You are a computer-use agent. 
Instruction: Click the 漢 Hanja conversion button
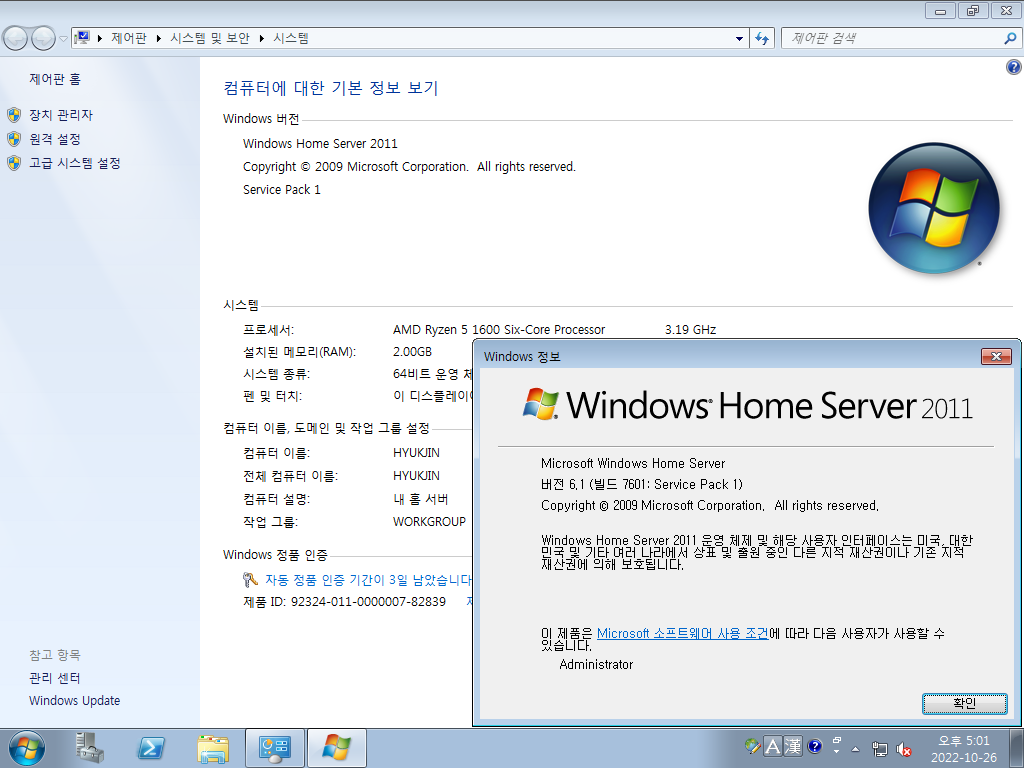793,746
